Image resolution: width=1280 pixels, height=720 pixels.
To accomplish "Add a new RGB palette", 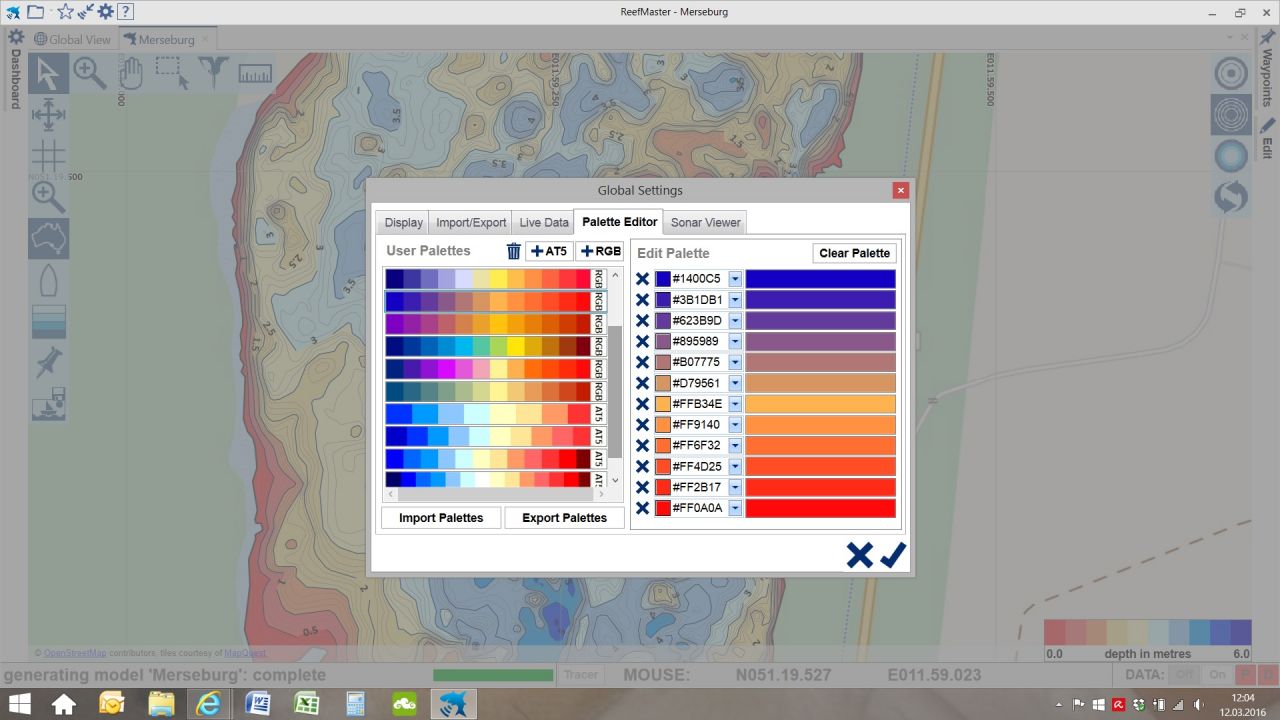I will click(x=600, y=252).
